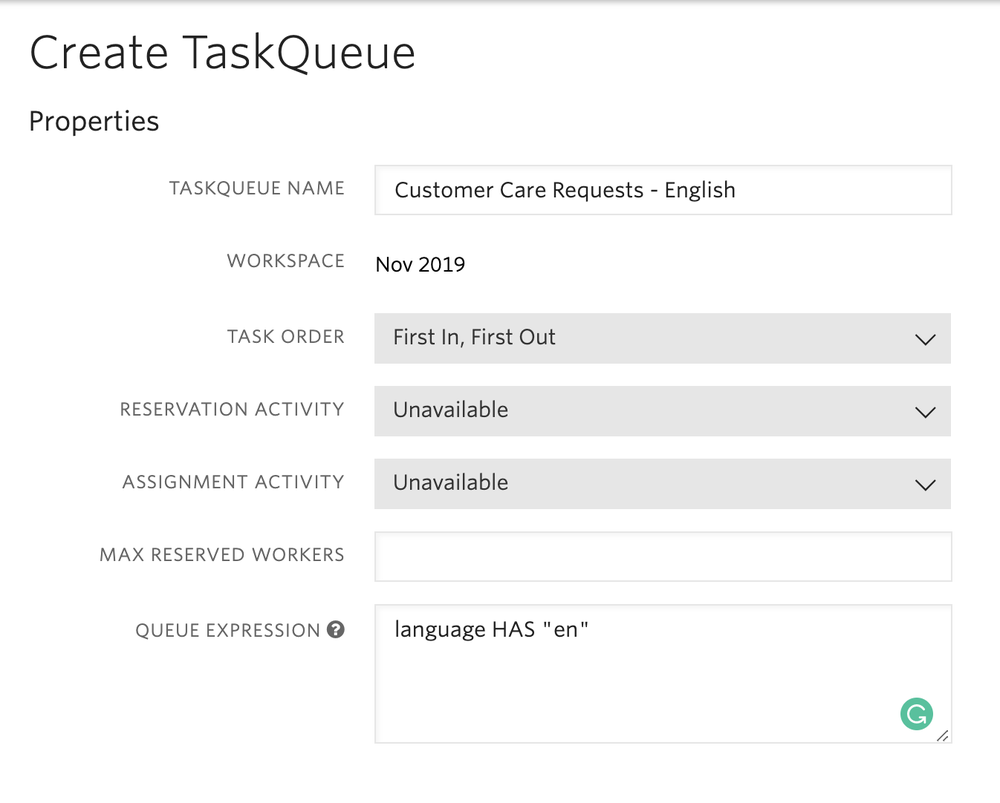
Task: Click the downward arrow on First In, First Out
Action: (924, 338)
